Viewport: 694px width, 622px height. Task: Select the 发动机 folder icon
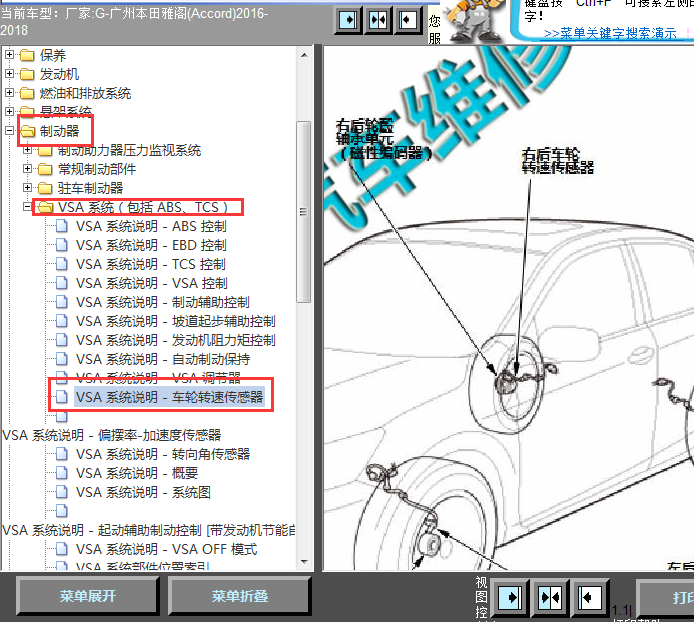coord(27,74)
